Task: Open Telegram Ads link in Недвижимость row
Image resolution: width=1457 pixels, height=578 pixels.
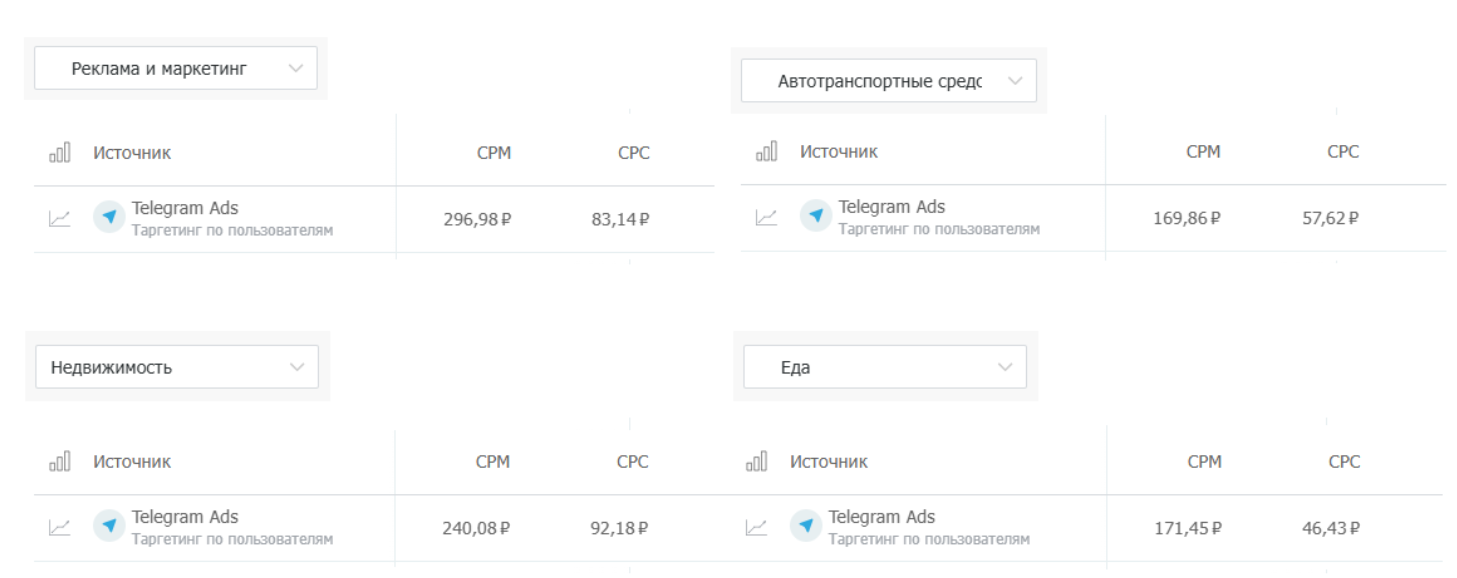Action: pos(185,517)
